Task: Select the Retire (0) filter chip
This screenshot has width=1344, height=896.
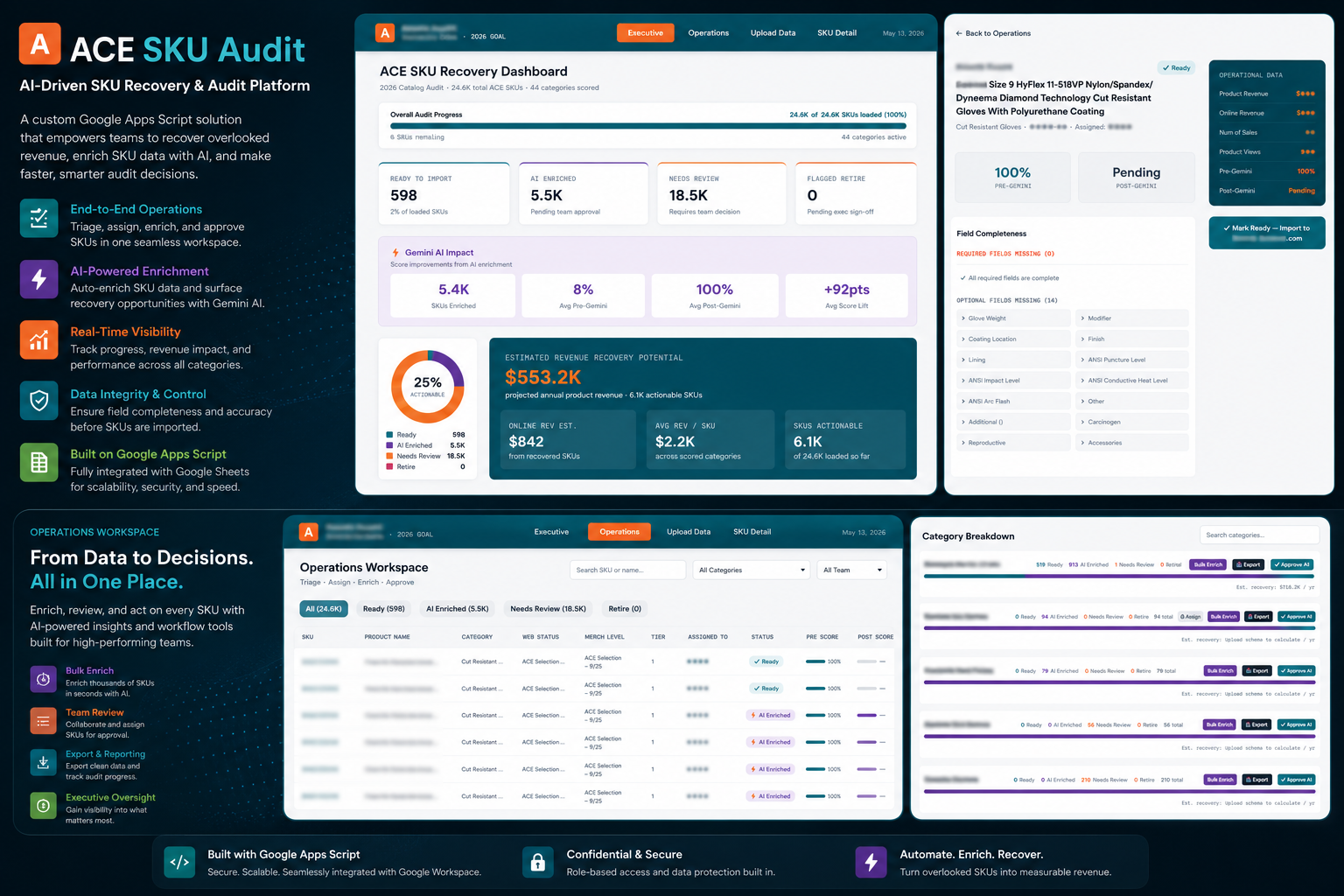Action: 625,608
